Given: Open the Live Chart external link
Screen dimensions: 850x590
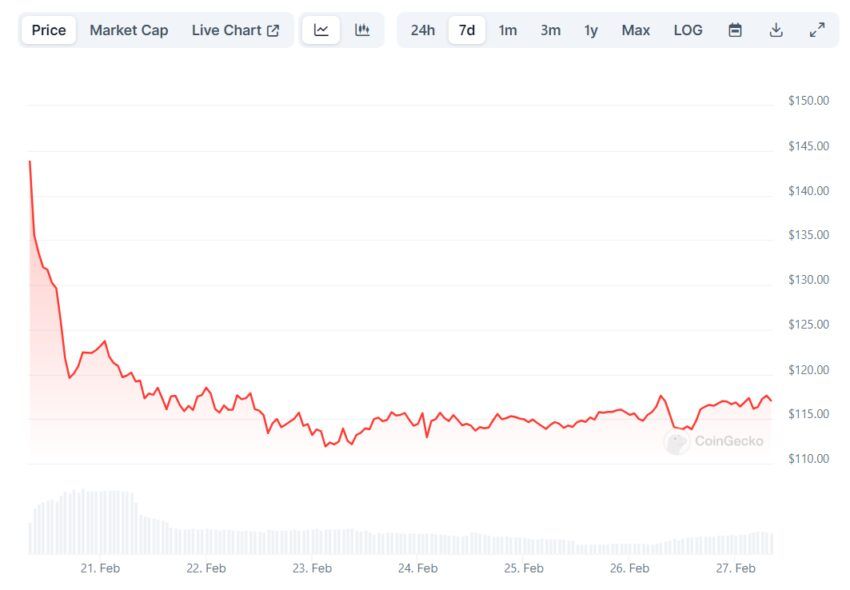Looking at the screenshot, I should (x=235, y=30).
